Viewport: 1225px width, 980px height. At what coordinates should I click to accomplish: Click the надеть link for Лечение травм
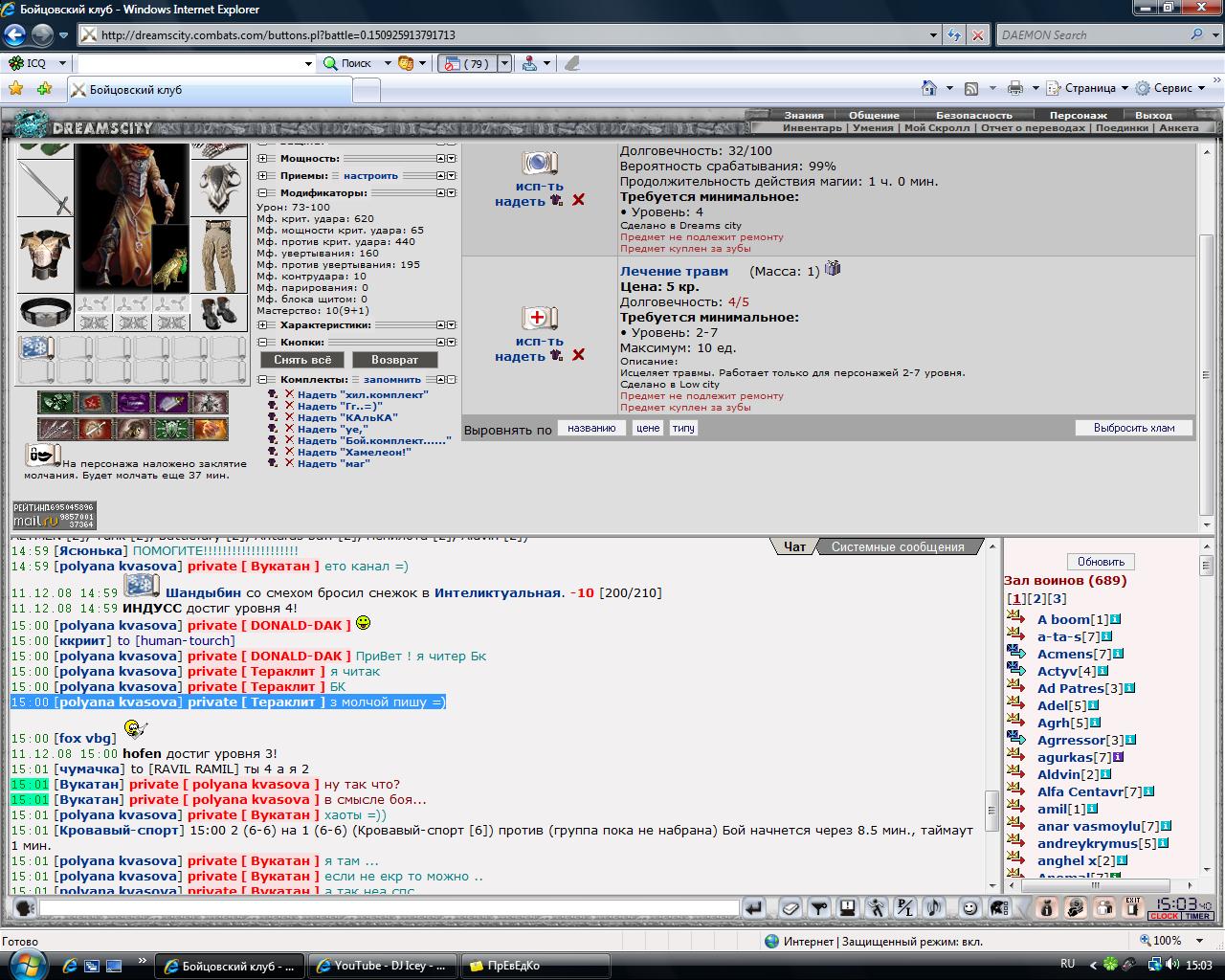point(520,356)
